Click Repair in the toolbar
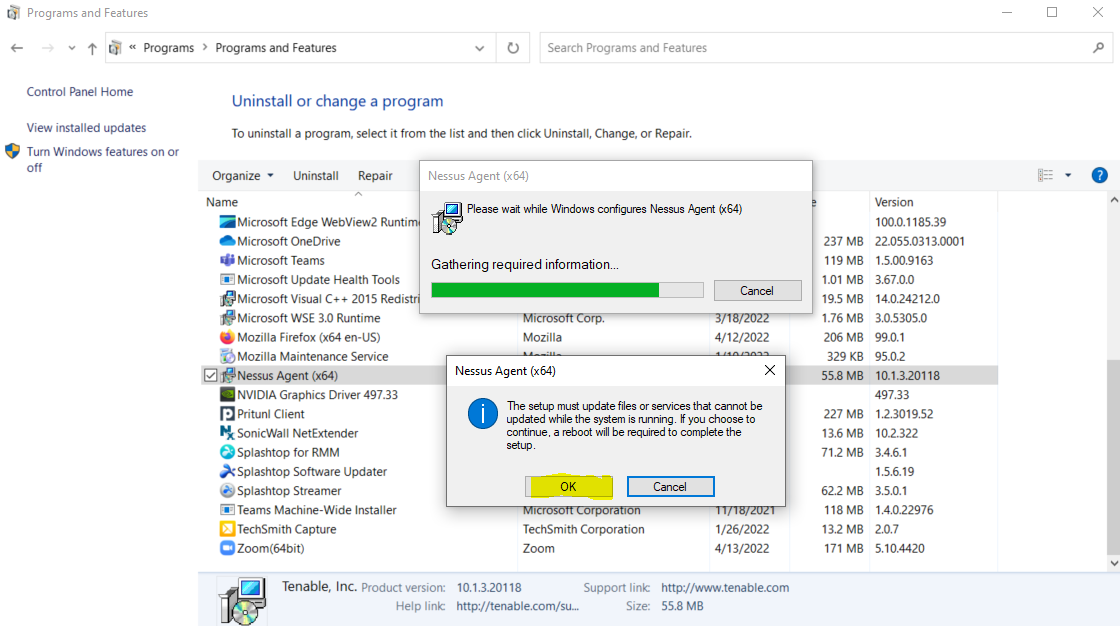 click(x=375, y=176)
